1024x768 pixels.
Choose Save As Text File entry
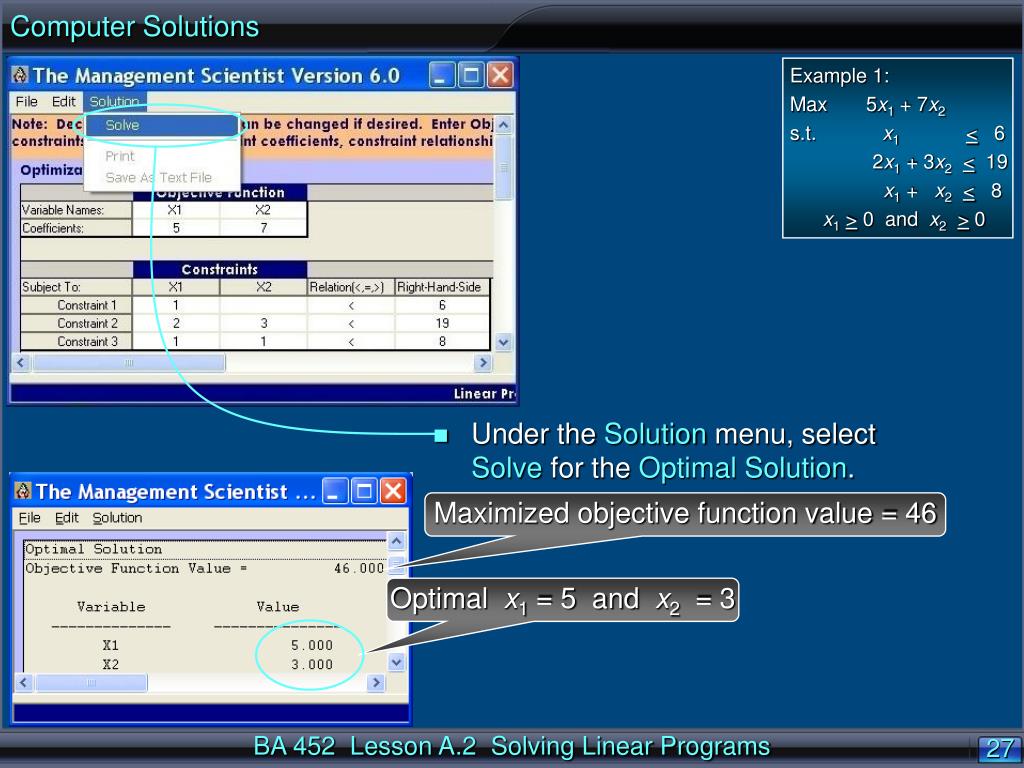point(159,177)
